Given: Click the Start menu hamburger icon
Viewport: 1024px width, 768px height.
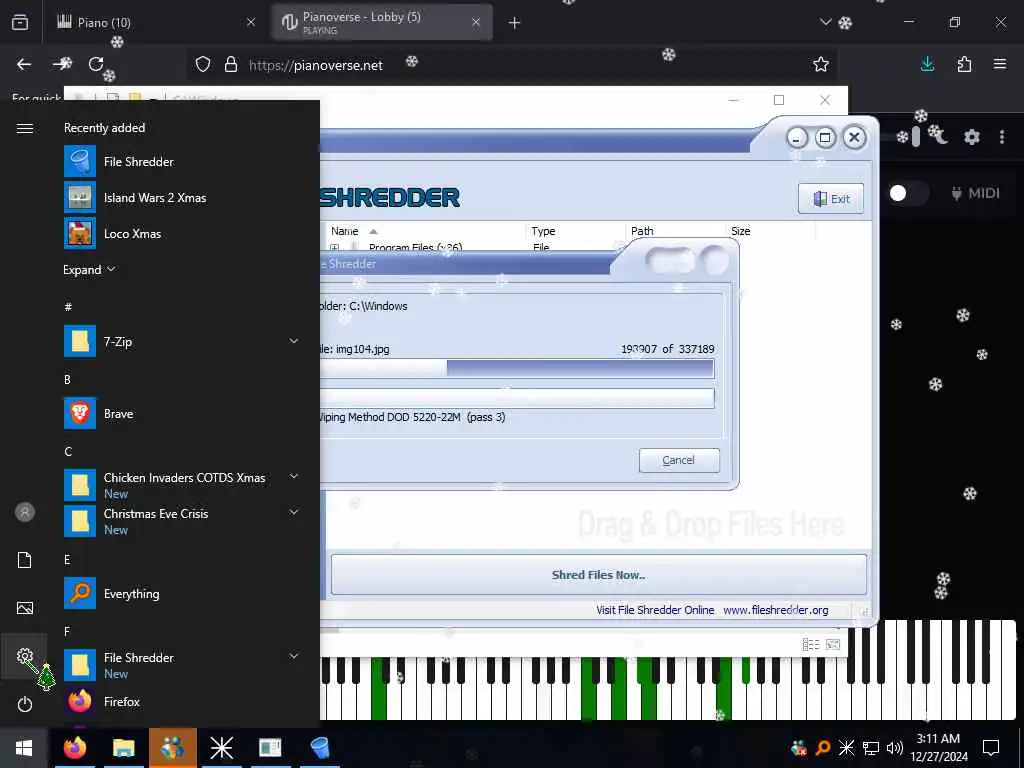Looking at the screenshot, I should tap(25, 128).
